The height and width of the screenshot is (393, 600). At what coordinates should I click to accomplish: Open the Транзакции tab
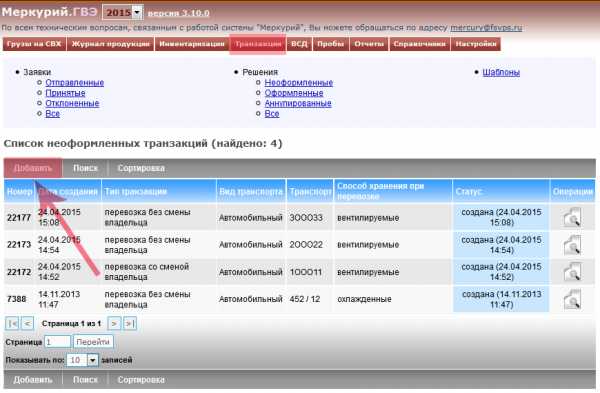point(258,44)
